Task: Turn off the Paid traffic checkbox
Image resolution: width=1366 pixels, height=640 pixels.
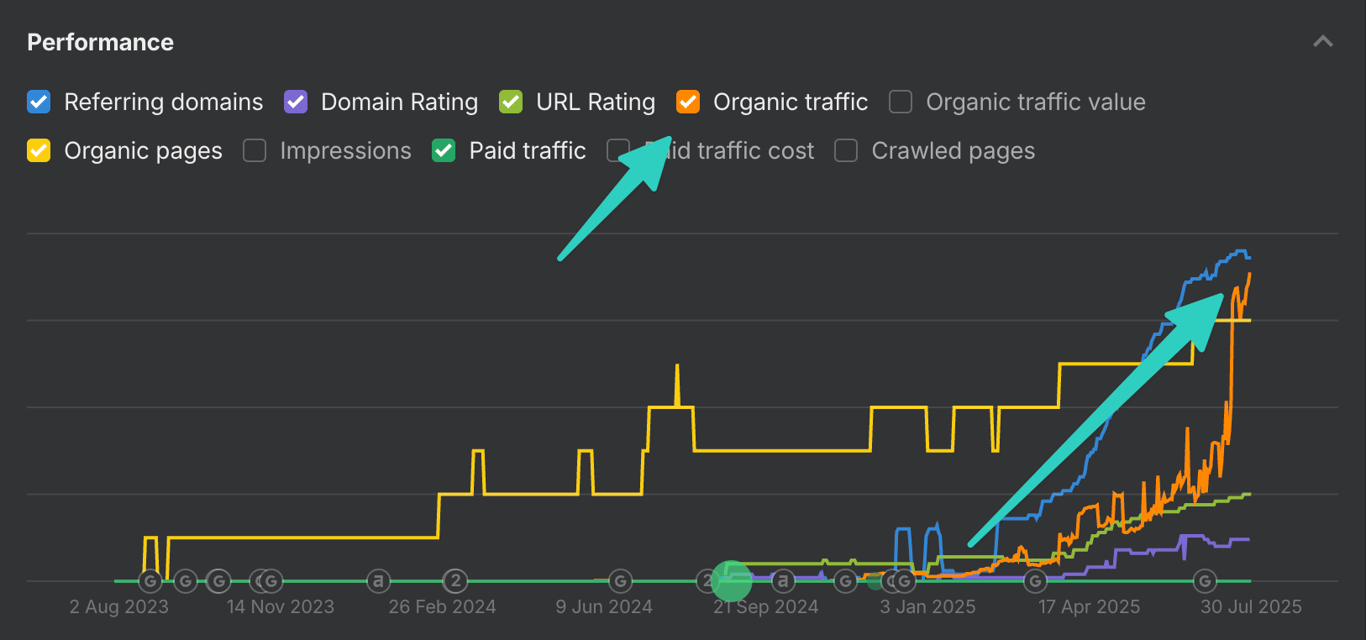Action: pyautogui.click(x=444, y=151)
